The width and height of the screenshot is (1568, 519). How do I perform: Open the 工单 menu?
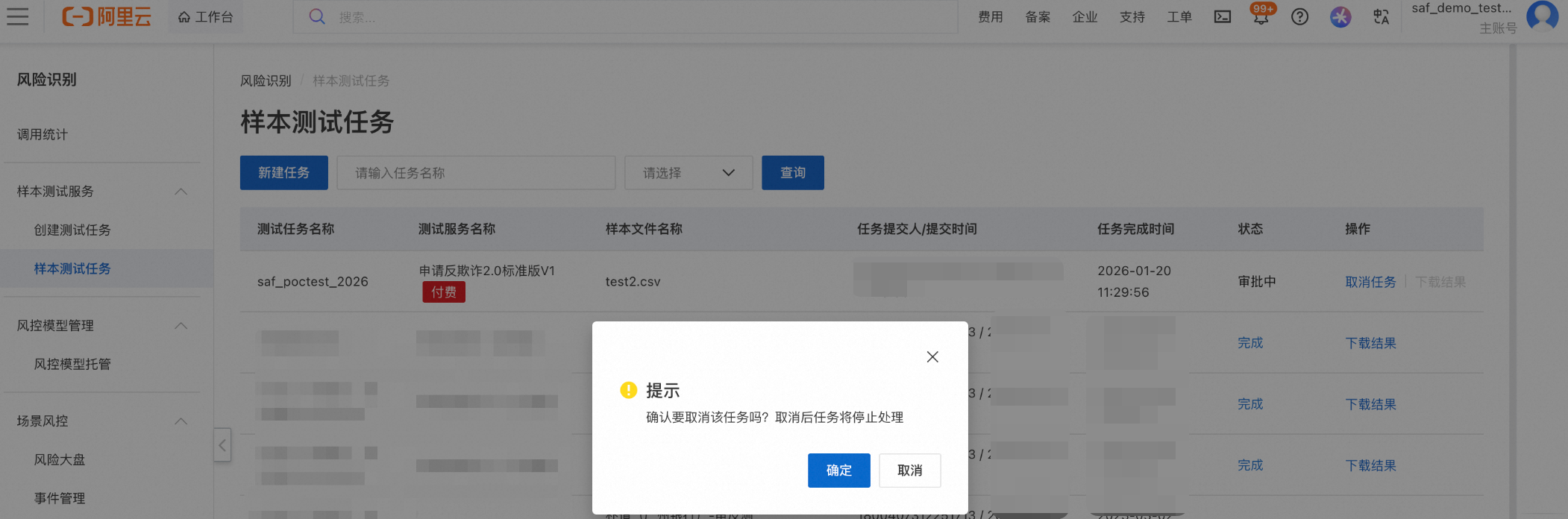tap(1179, 16)
